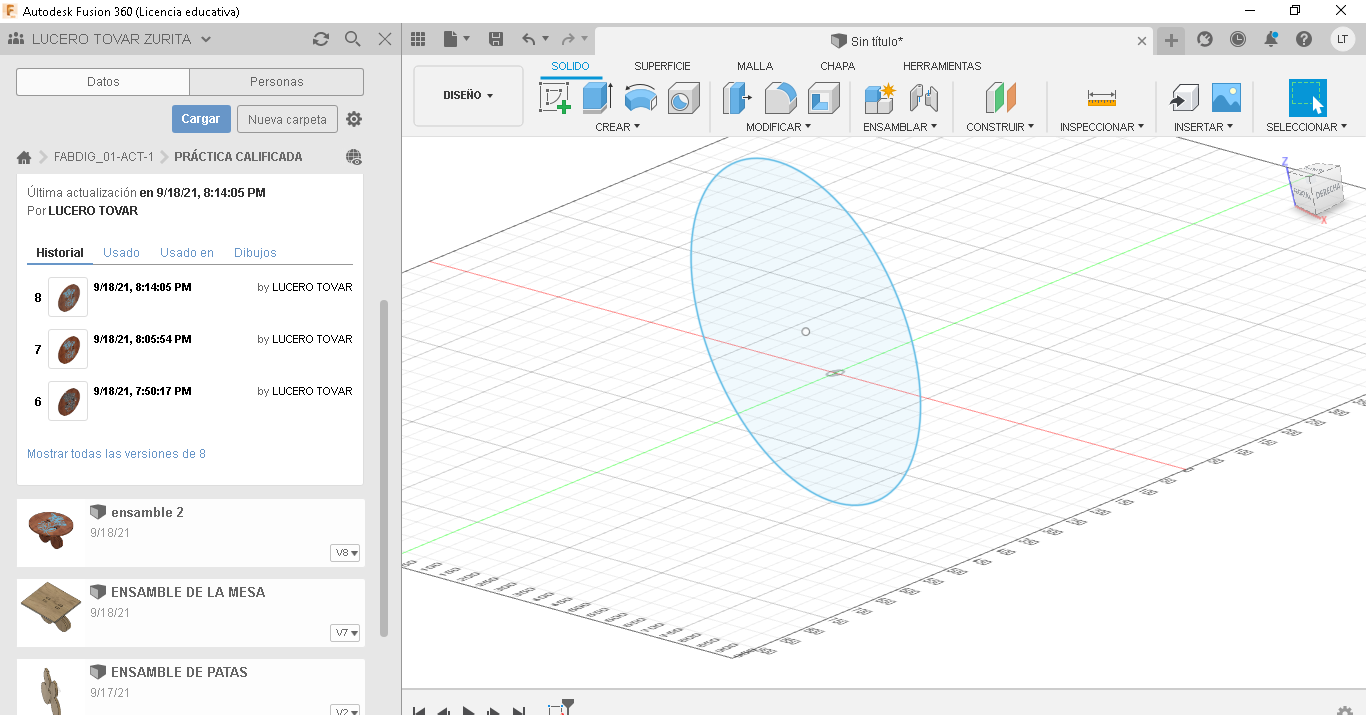Viewport: 1366px width, 715px height.
Task: Expand the CONSTRUIR dropdown menu
Action: pos(1000,127)
